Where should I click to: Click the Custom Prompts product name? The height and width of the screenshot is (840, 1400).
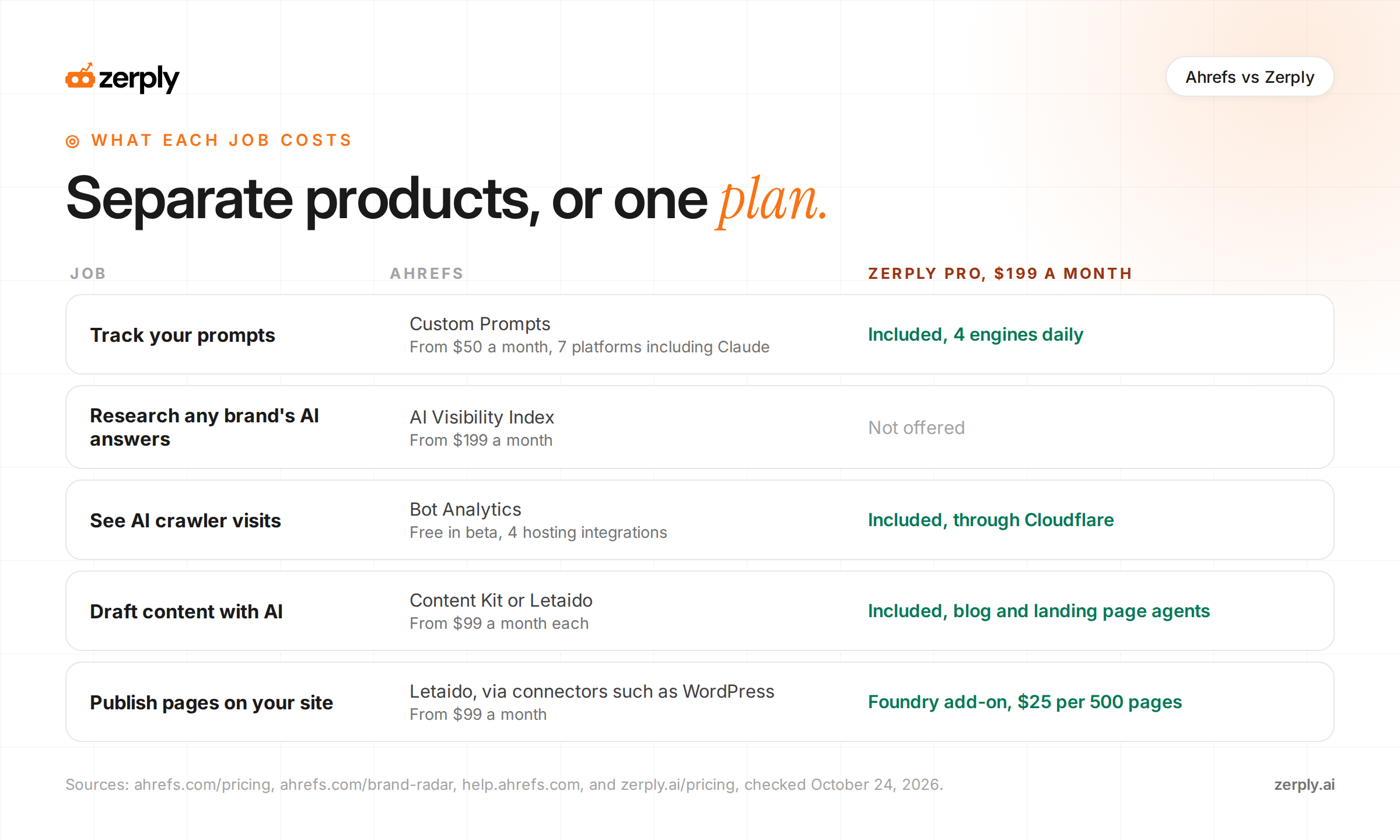[480, 324]
